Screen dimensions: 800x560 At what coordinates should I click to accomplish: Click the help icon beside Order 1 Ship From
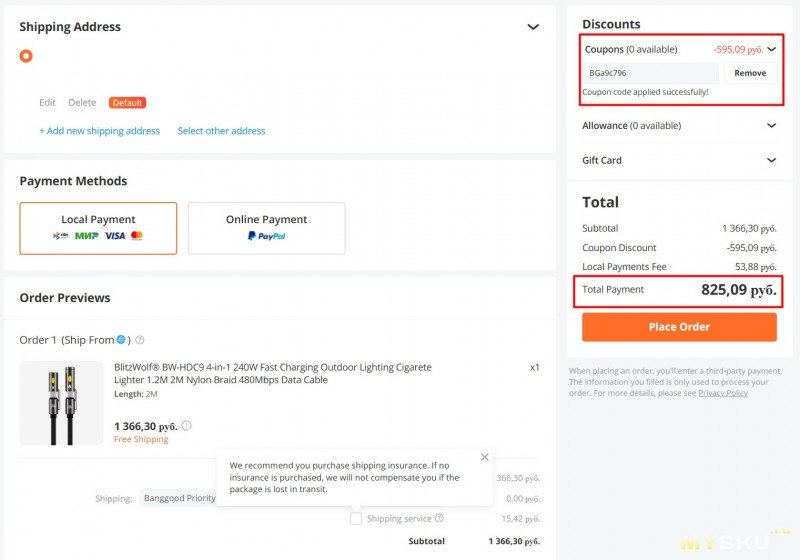tap(140, 340)
